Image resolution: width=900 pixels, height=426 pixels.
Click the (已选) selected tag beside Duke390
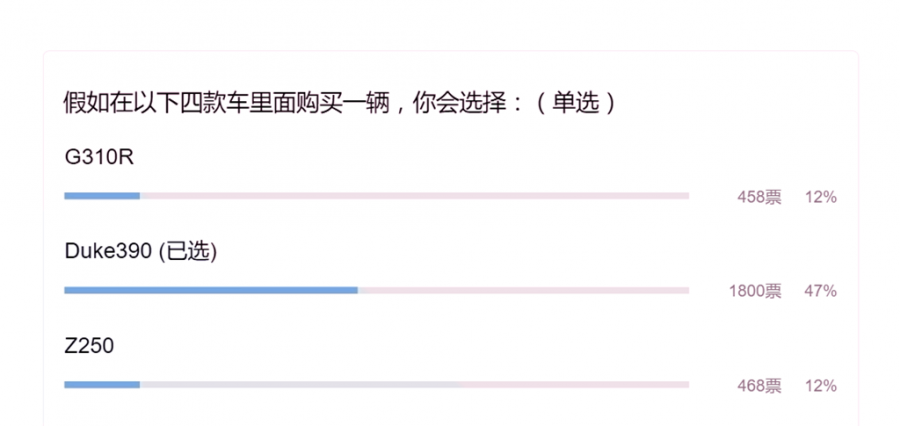[x=188, y=252]
